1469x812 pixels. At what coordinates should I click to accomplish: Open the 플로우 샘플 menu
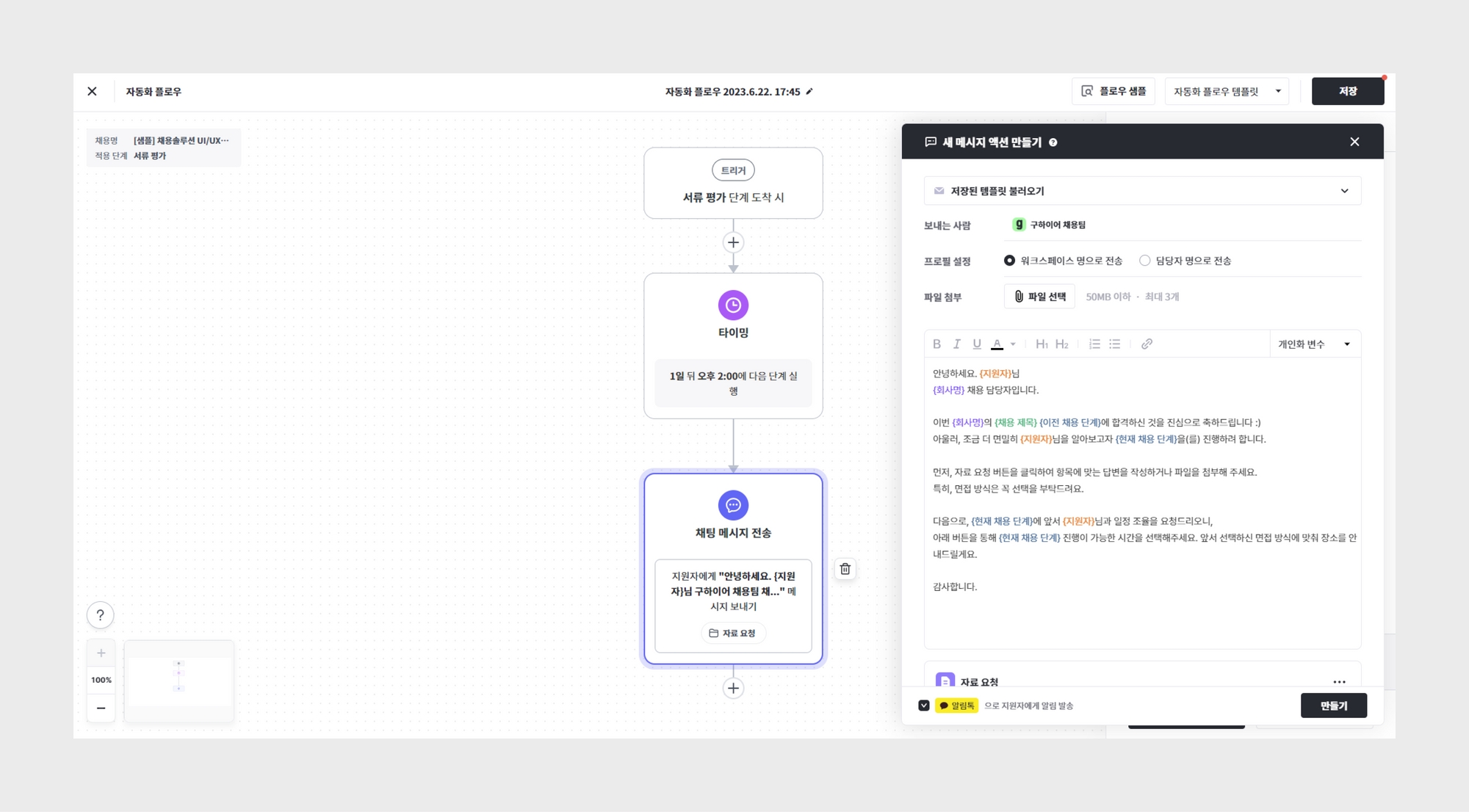click(1114, 91)
